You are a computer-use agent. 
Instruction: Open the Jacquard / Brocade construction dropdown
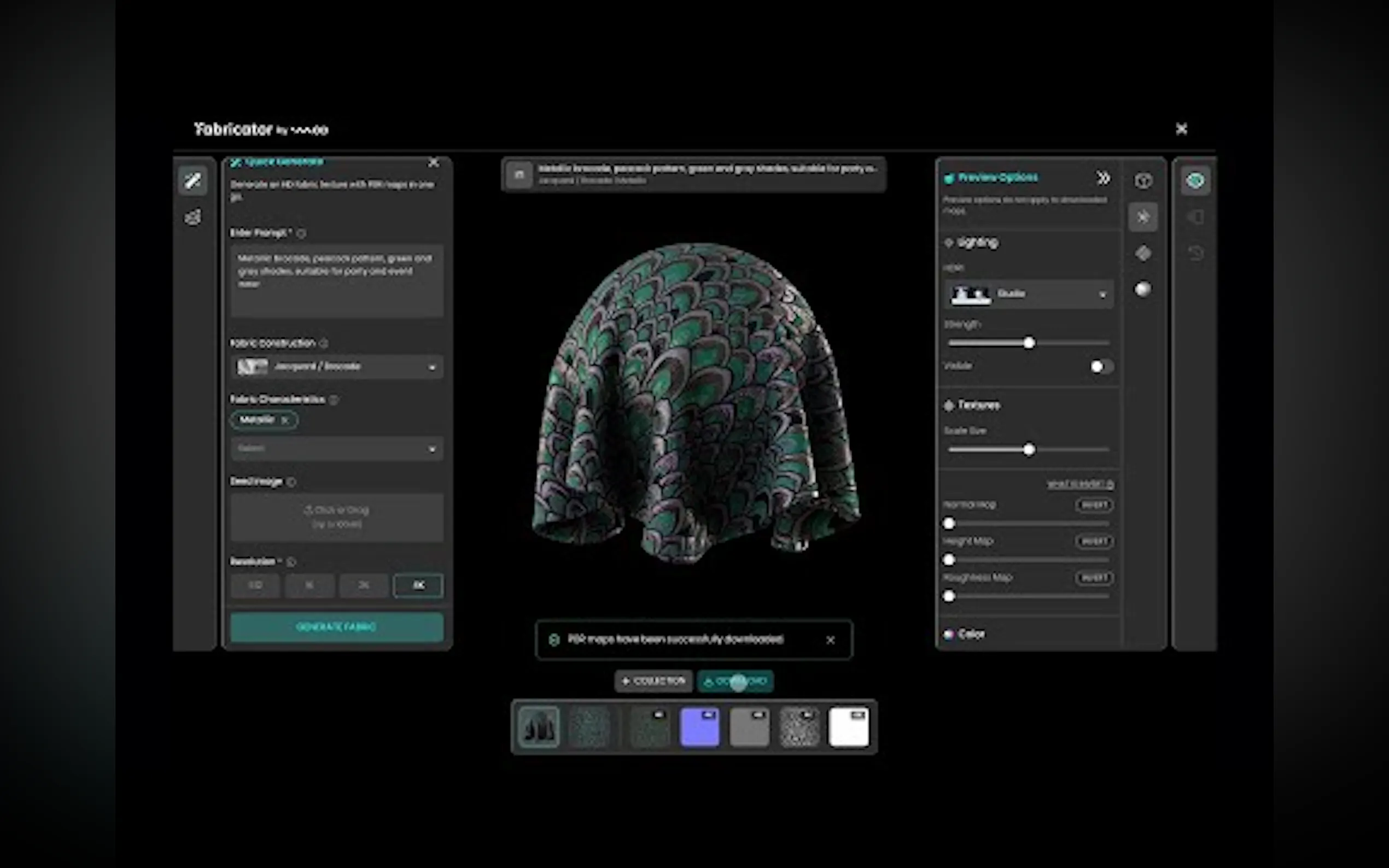click(x=337, y=367)
